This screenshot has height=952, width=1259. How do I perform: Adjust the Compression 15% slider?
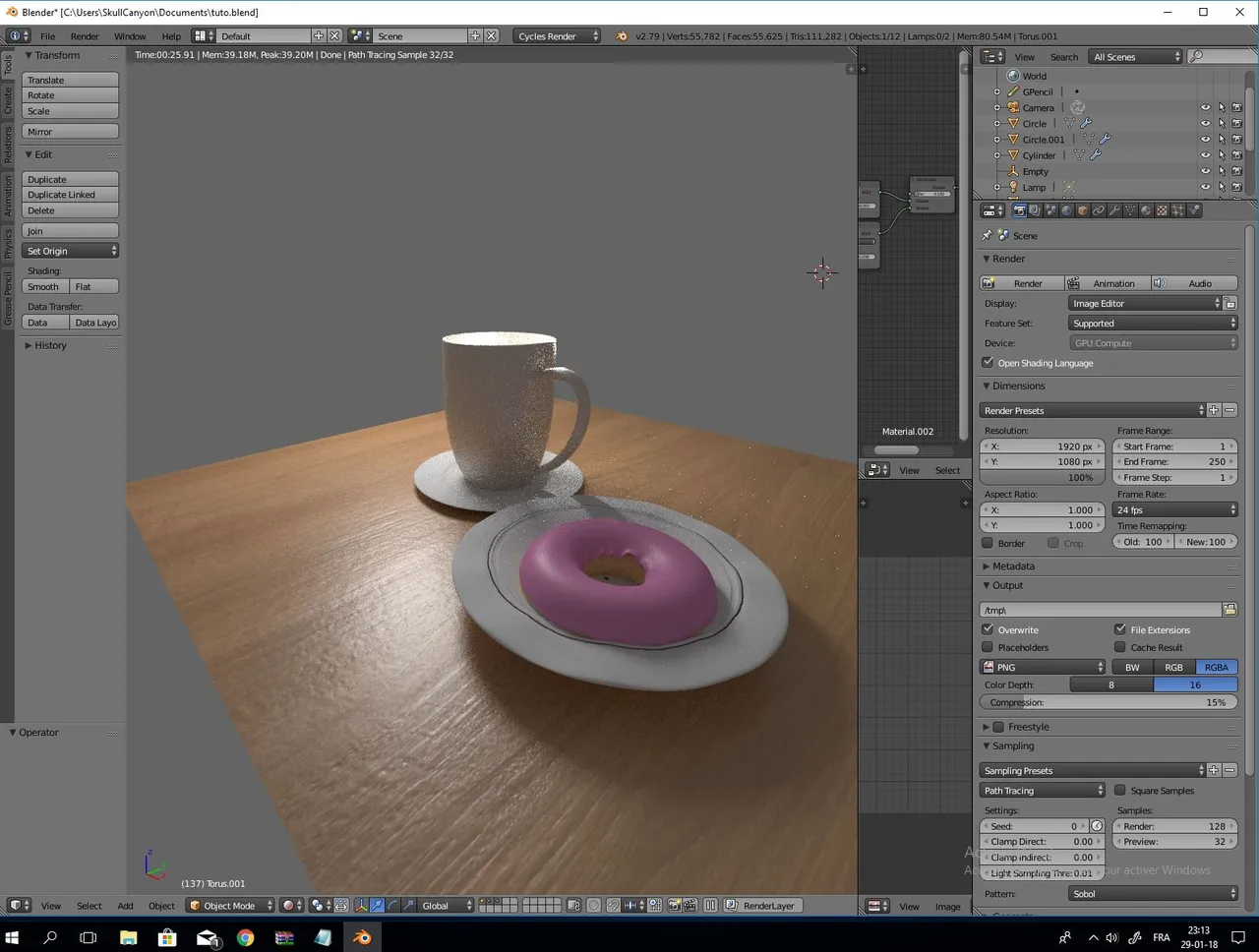(1109, 702)
